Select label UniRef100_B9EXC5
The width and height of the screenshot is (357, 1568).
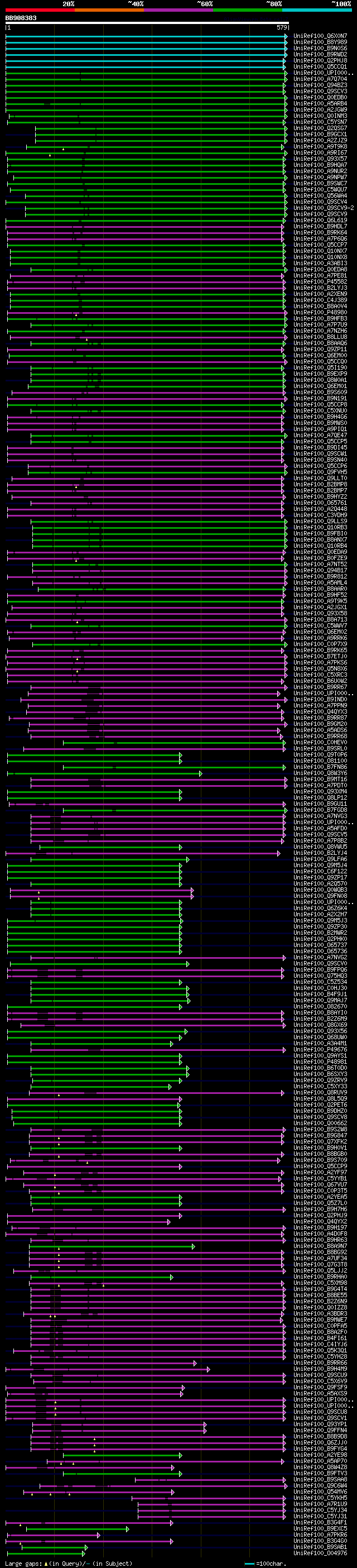[321, 1528]
